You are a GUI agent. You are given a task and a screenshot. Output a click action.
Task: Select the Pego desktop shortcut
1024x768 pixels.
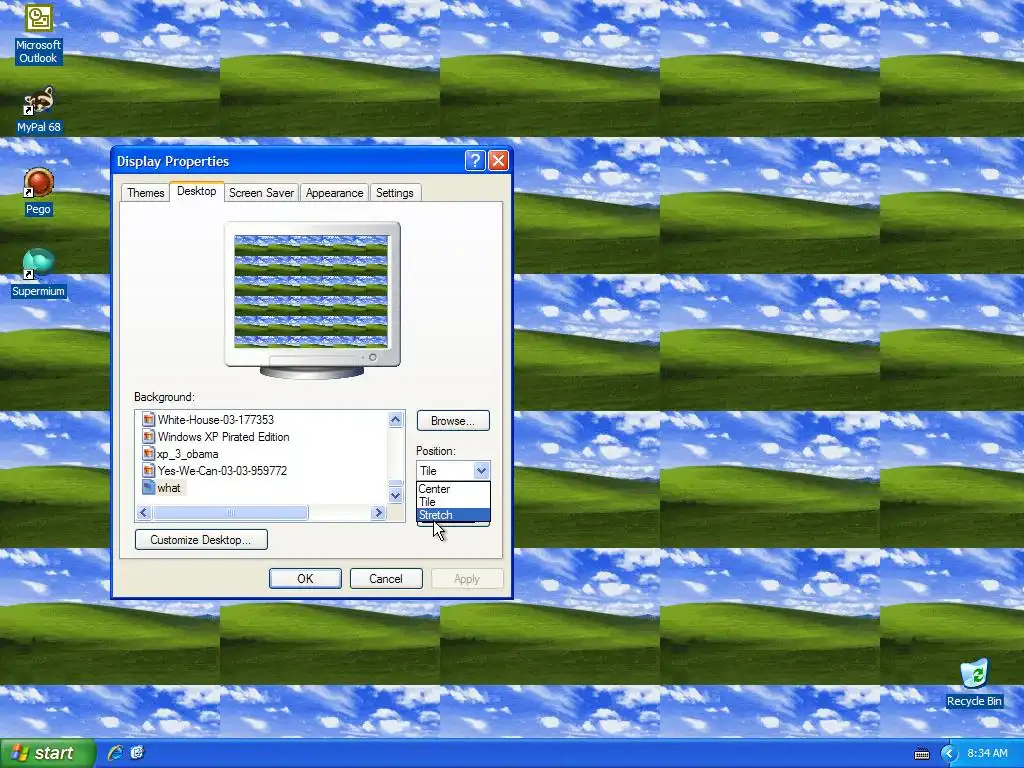(39, 192)
